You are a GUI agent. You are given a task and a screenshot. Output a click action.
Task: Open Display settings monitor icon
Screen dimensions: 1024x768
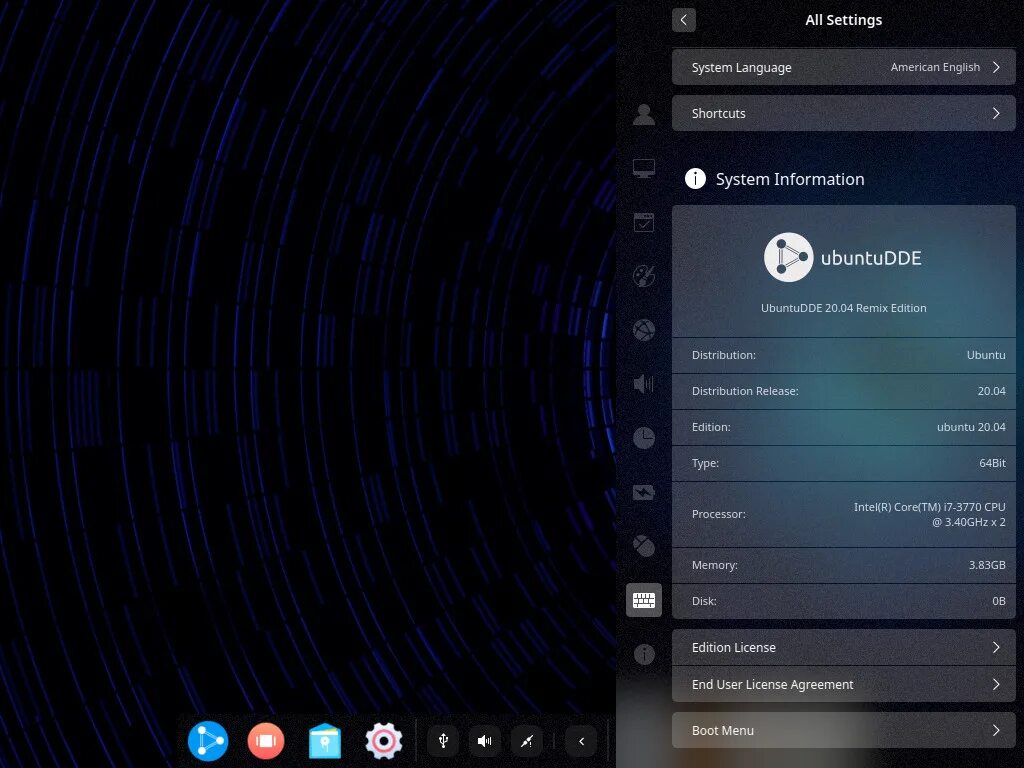click(644, 168)
